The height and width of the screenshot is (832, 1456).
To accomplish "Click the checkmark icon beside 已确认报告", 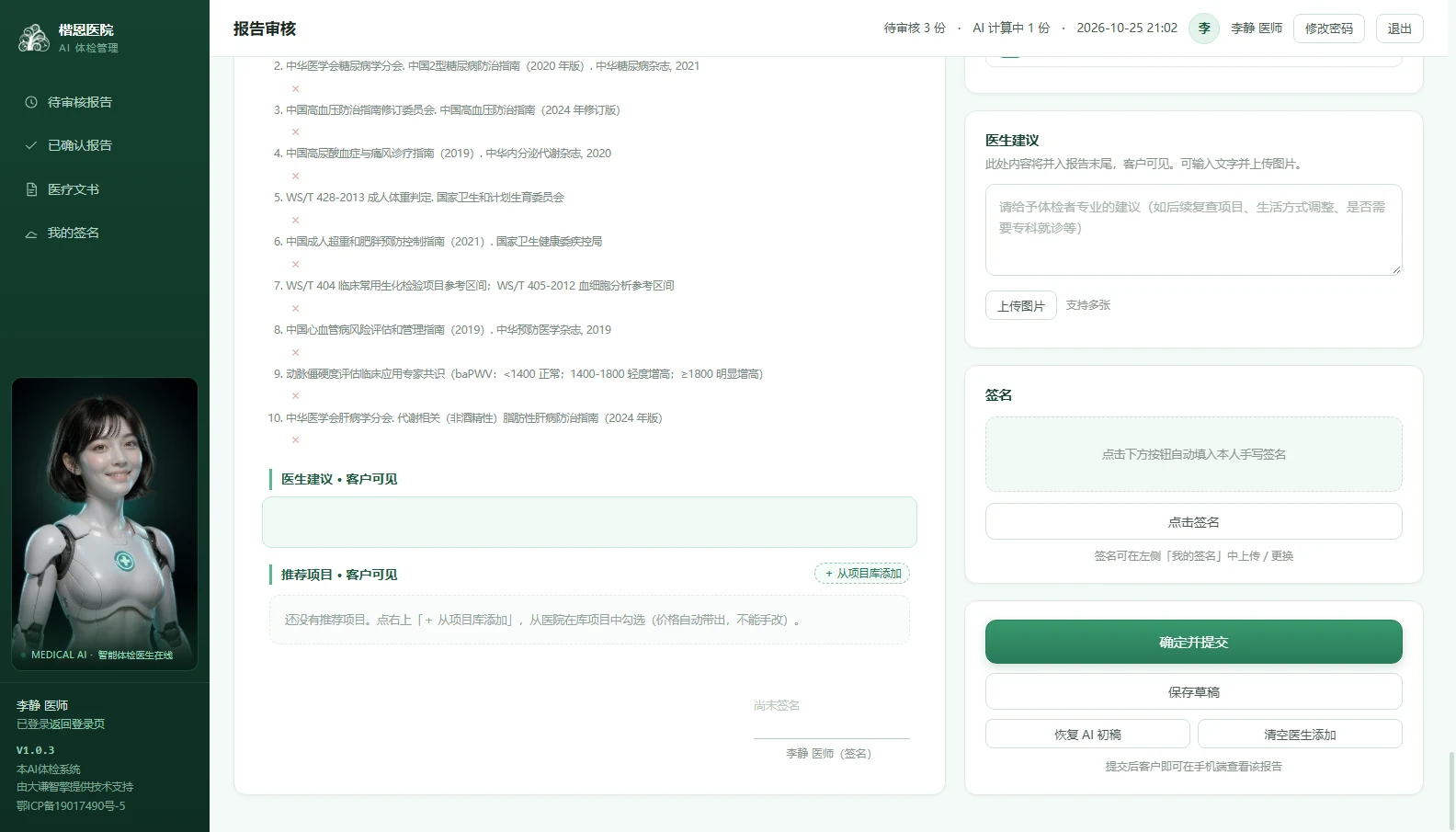I will [31, 145].
